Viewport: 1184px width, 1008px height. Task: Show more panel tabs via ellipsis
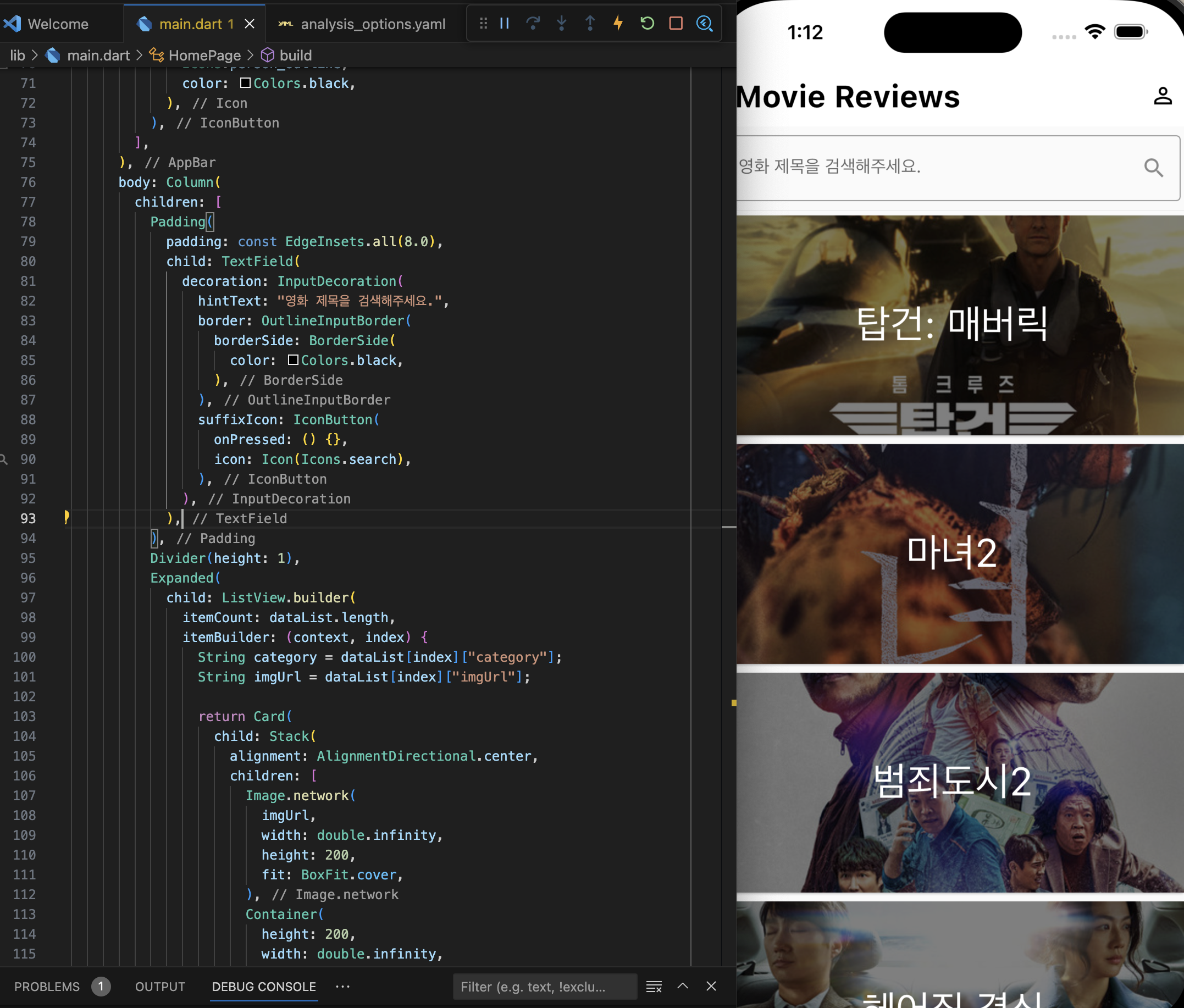343,987
